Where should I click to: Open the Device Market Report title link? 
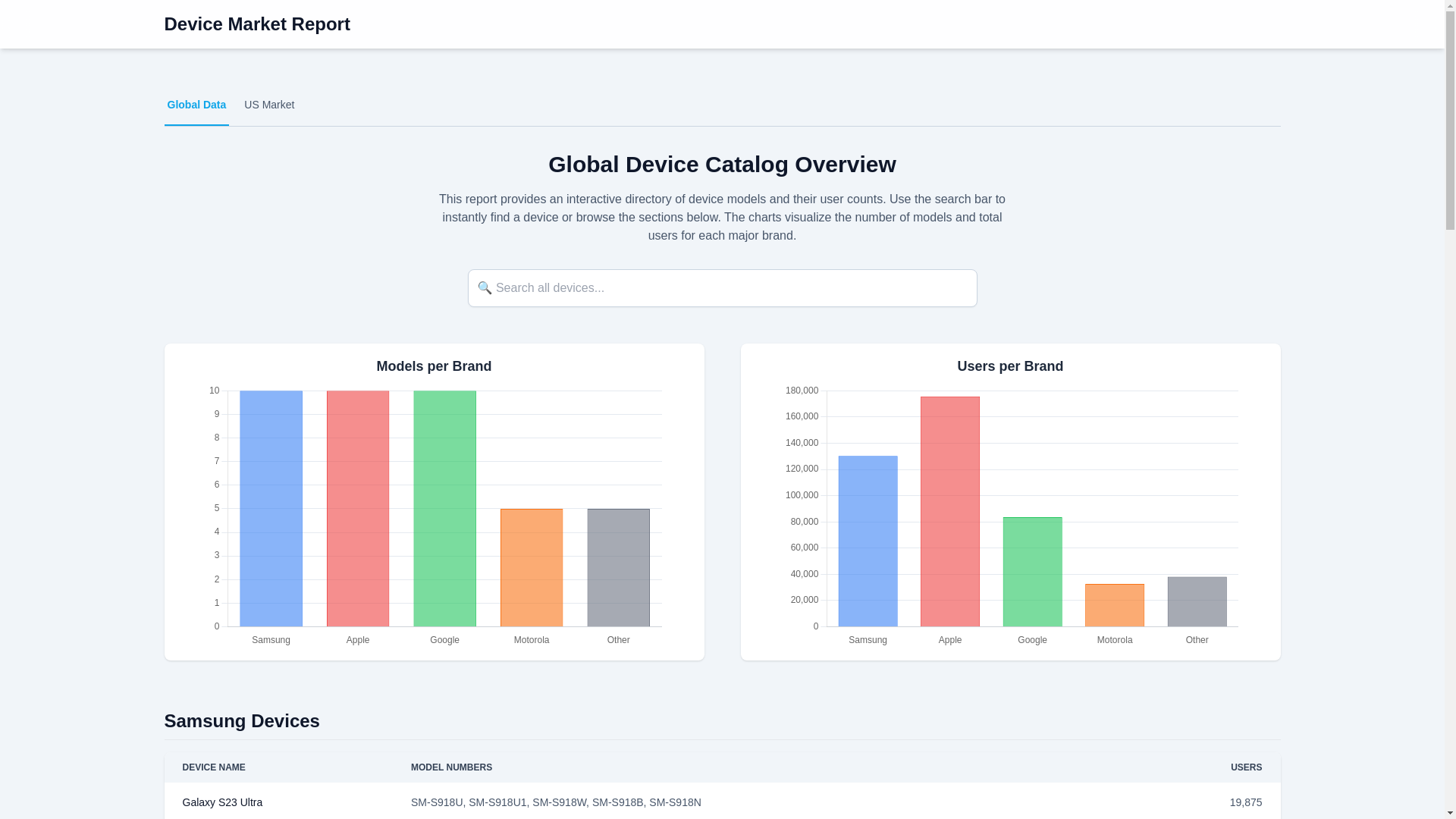tap(257, 24)
